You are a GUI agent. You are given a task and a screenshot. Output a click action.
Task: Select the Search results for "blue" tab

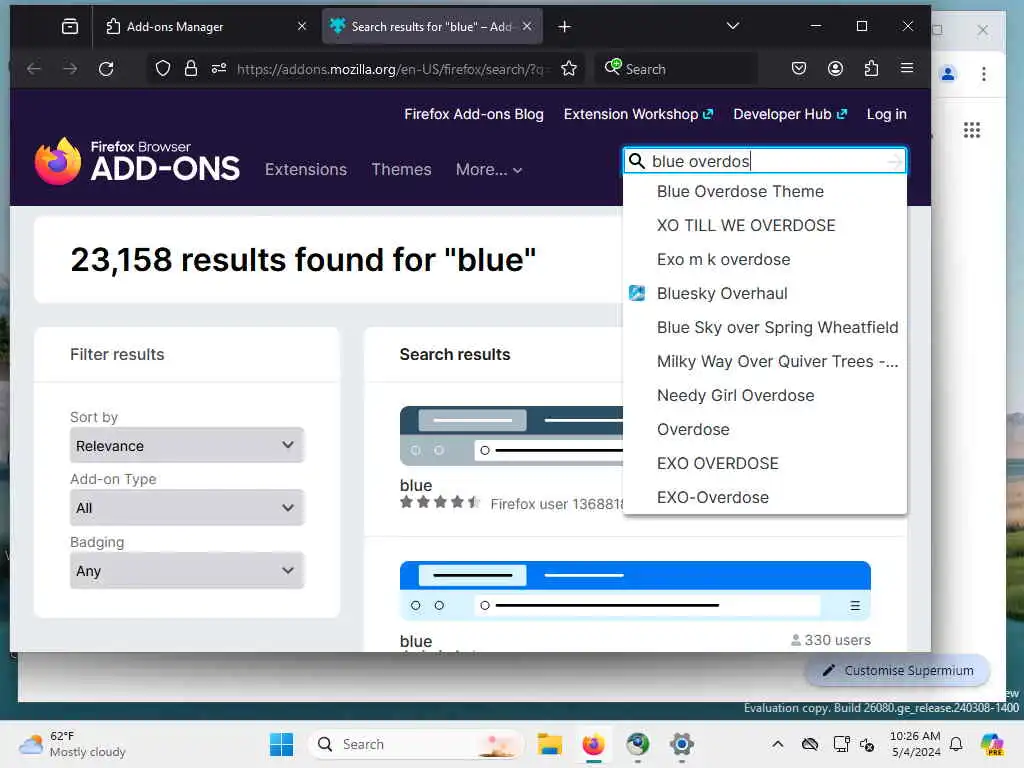pos(432,26)
